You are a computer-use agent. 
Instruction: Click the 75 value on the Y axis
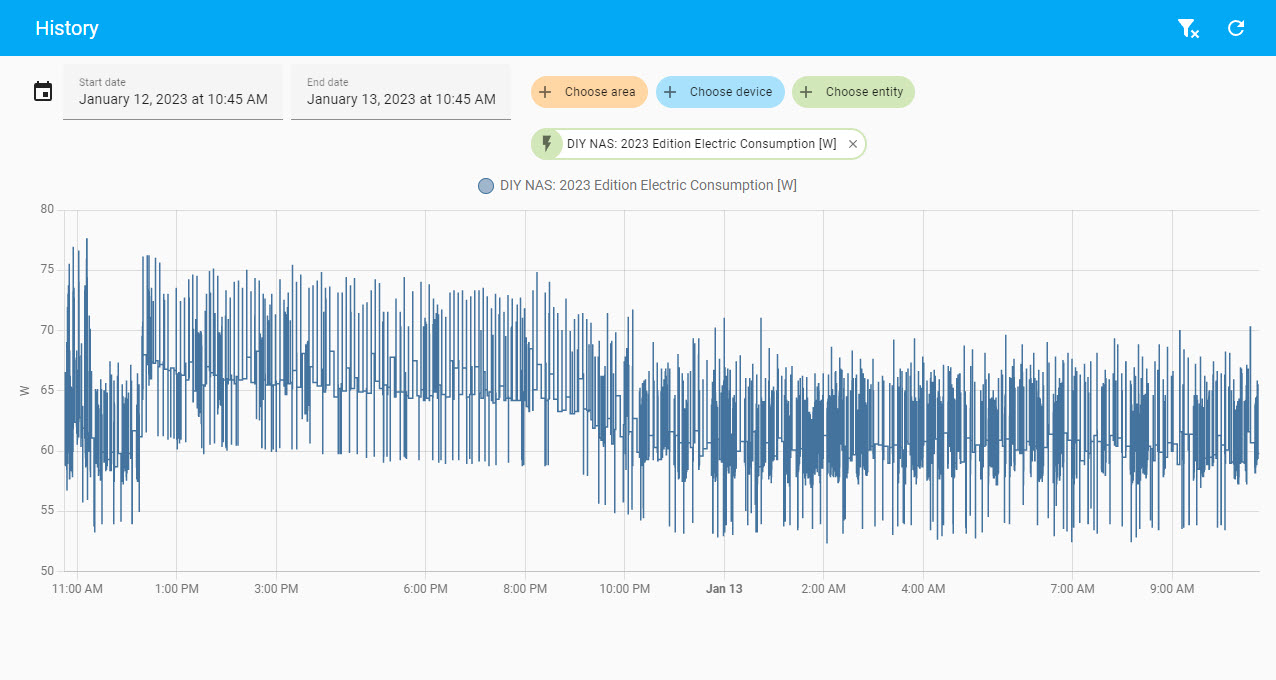pyautogui.click(x=47, y=270)
